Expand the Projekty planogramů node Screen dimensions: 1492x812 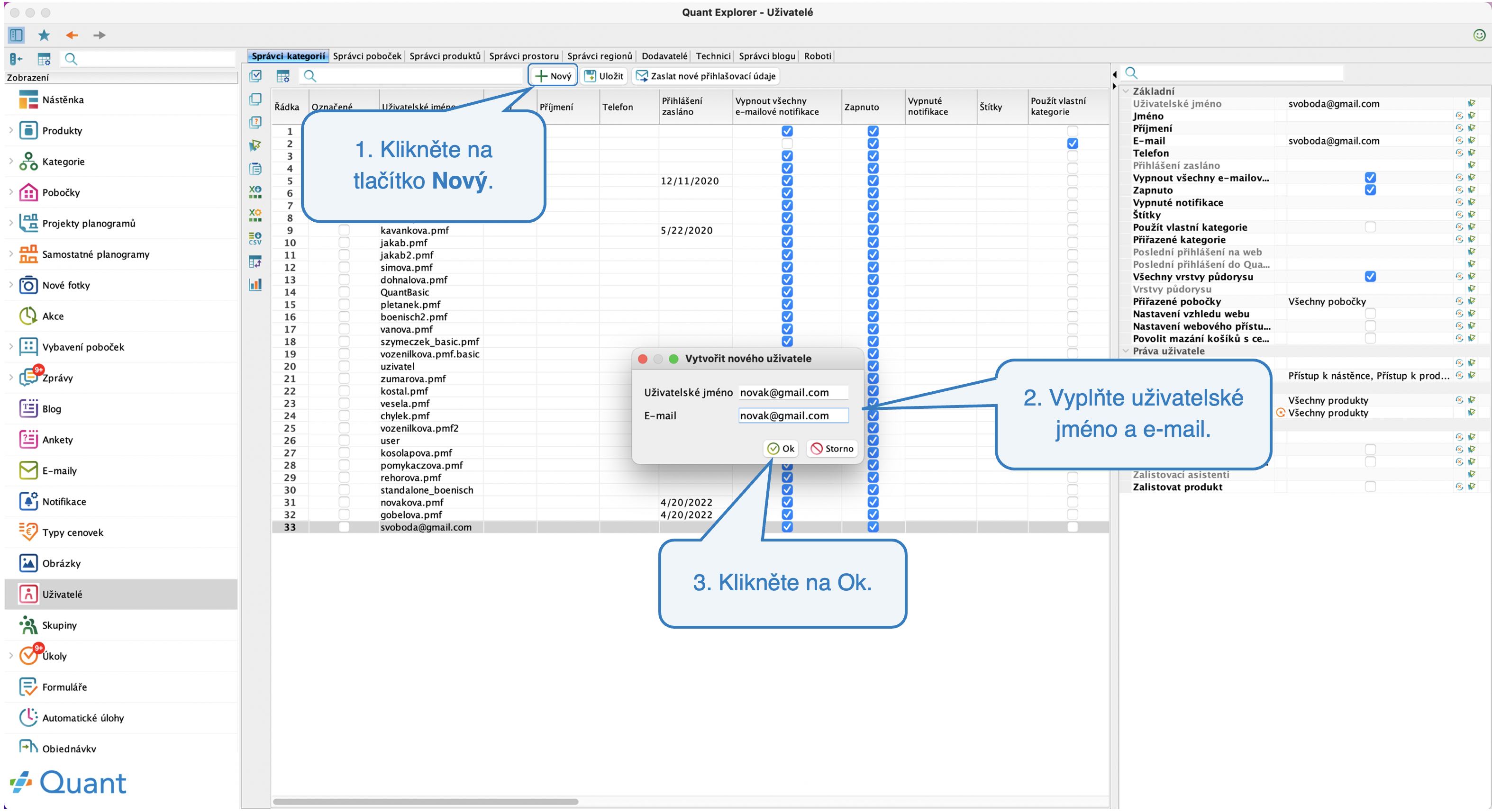(11, 223)
